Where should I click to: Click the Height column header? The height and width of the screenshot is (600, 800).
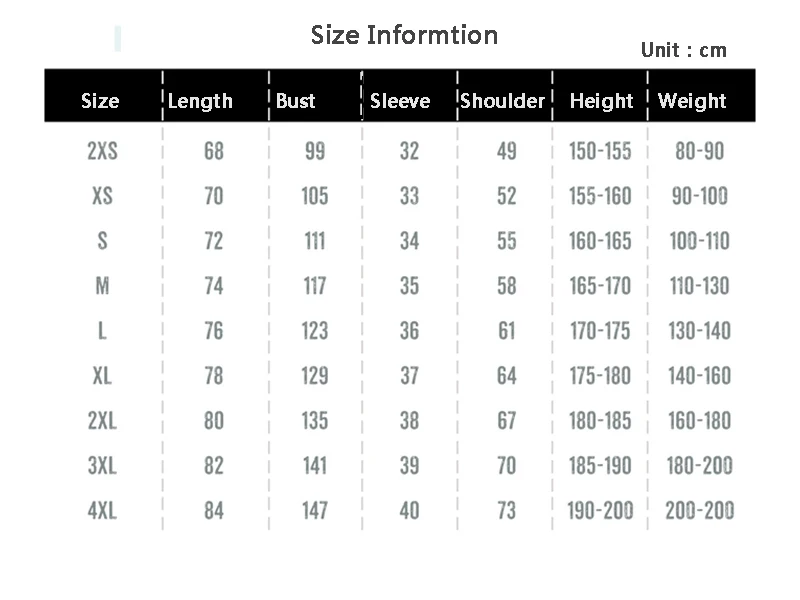(601, 101)
